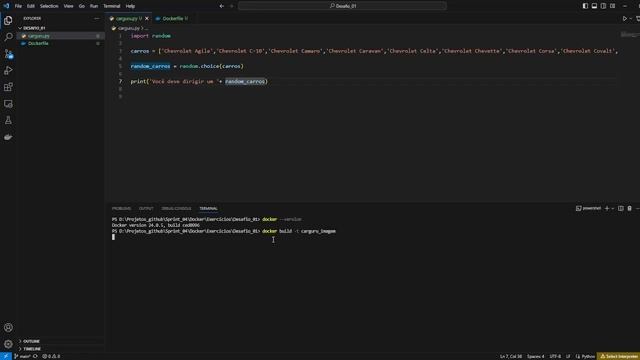
Task: Open the Source Control view
Action: [x=8, y=54]
